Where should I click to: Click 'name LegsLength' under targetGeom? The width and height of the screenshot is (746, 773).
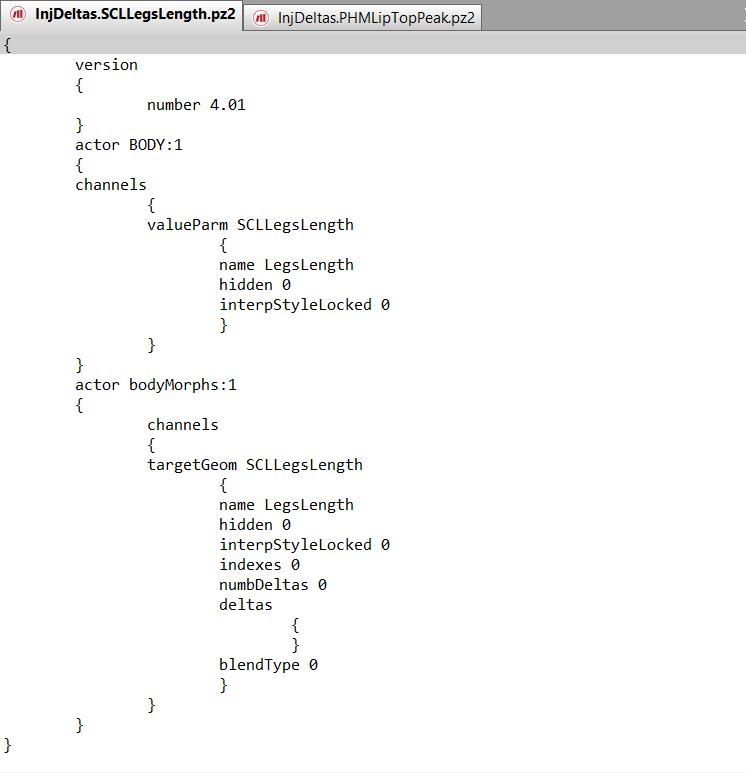pyautogui.click(x=286, y=505)
